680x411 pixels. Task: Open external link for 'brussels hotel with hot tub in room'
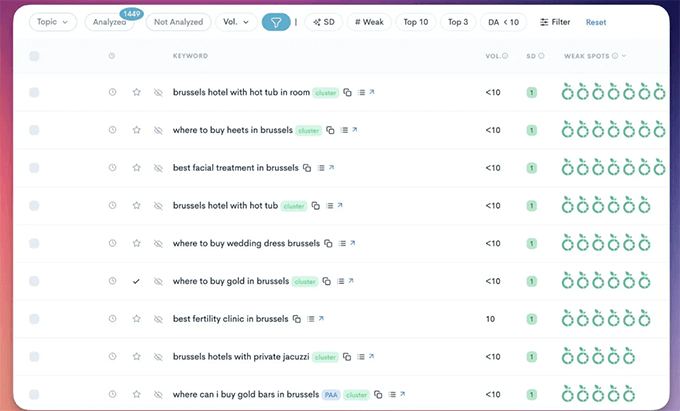(x=372, y=92)
